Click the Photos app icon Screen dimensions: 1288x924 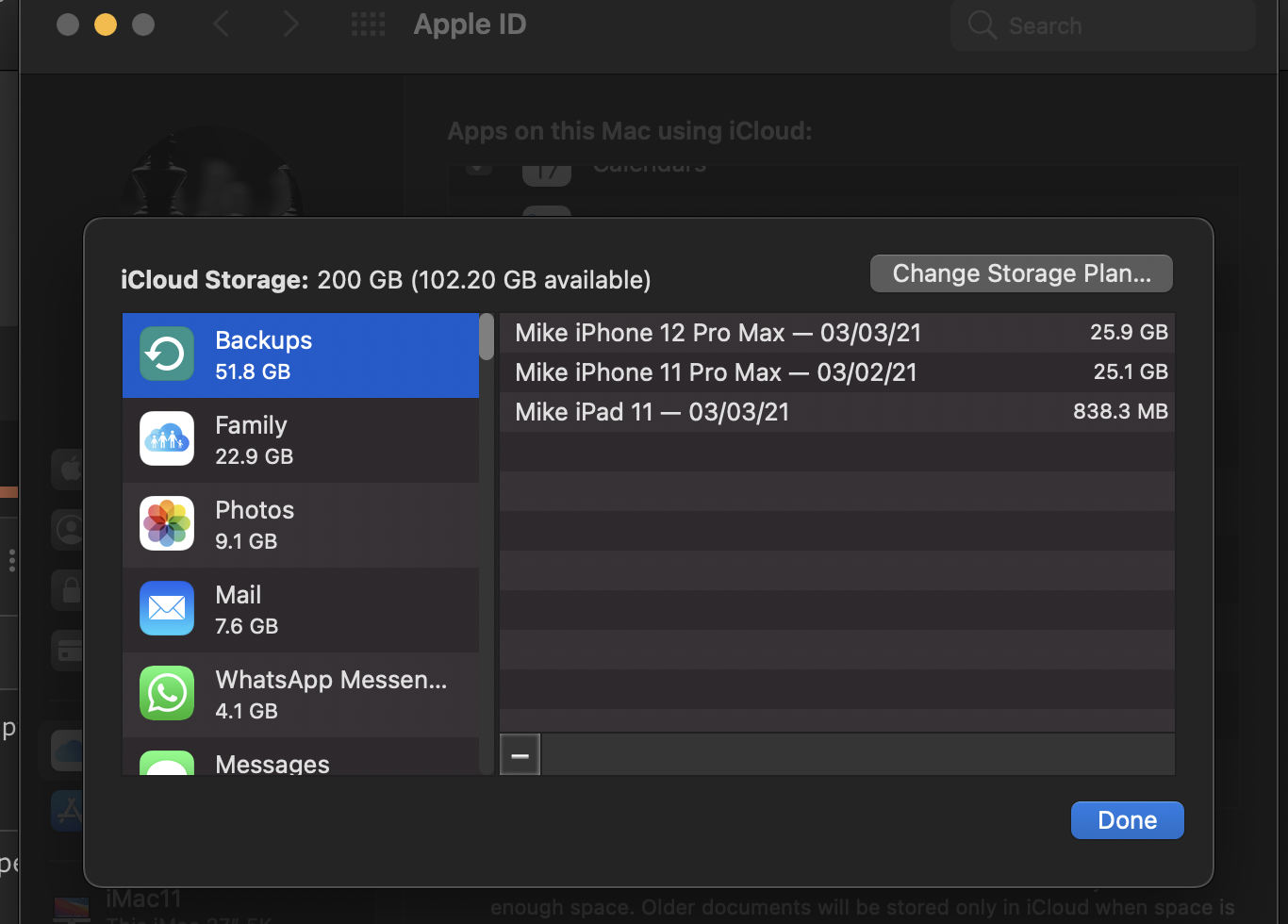pos(167,524)
